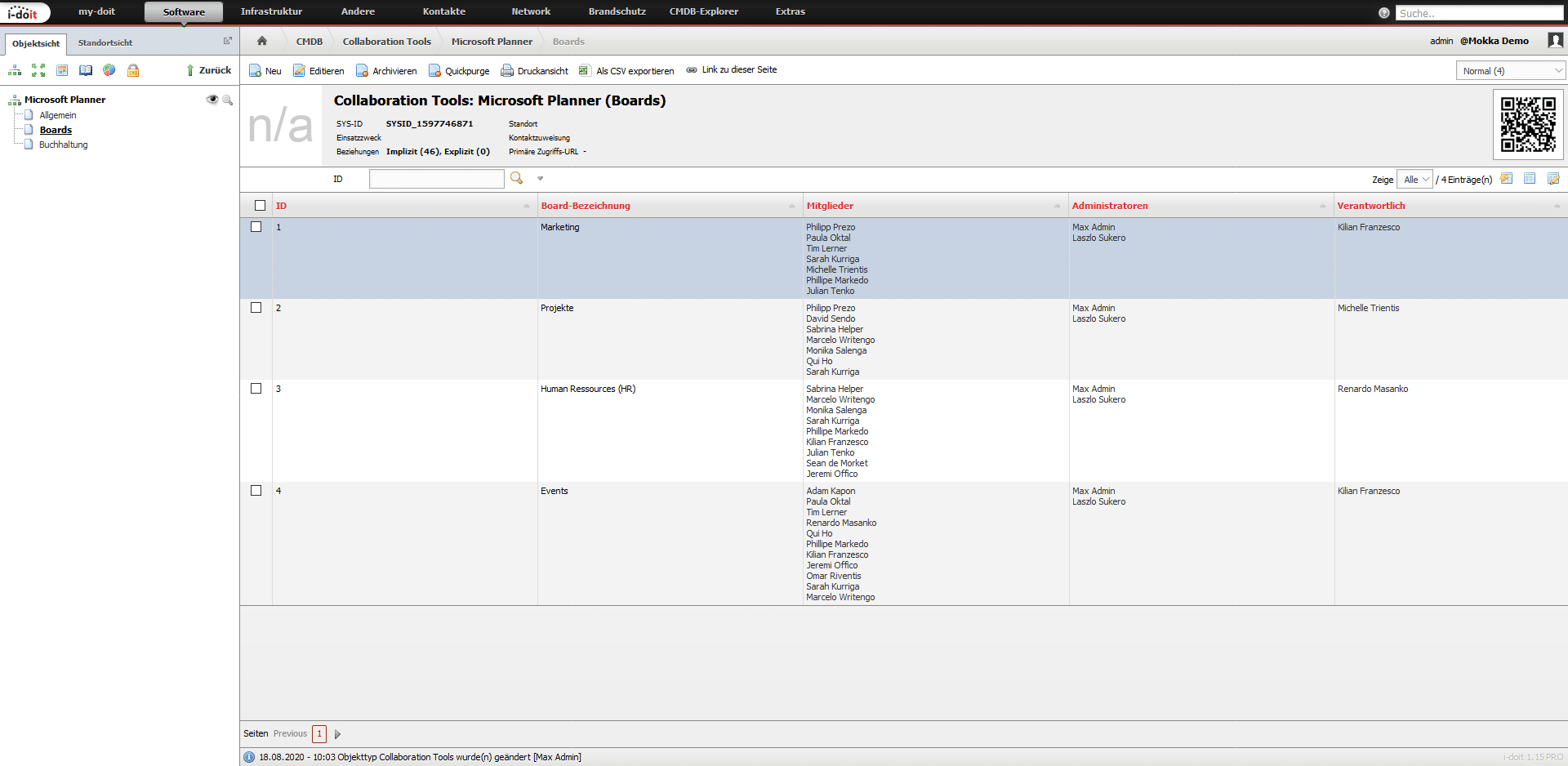Click the padlock icon in sidebar toolbar

click(x=133, y=71)
